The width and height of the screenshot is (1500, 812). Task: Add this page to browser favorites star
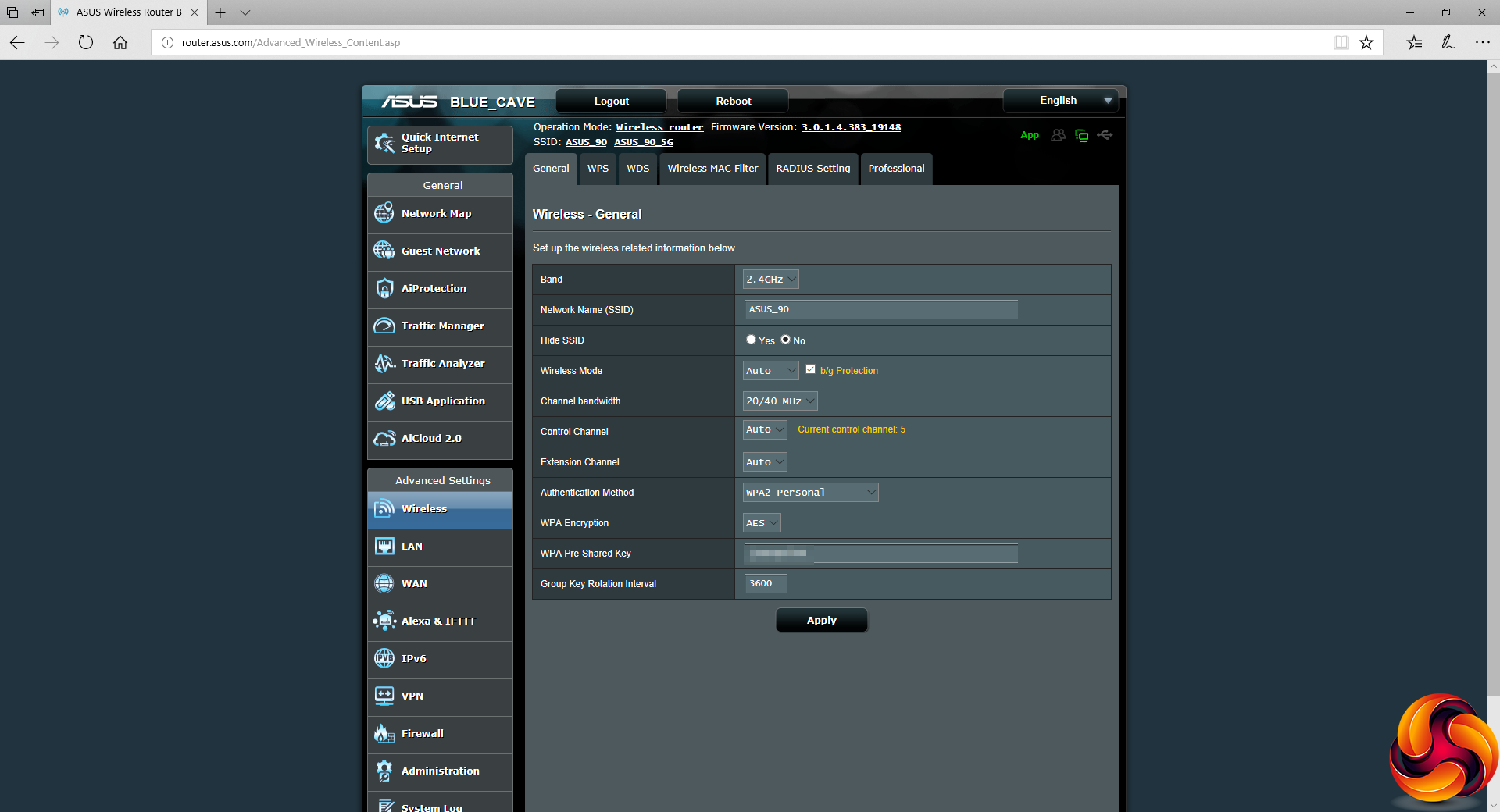(1366, 42)
